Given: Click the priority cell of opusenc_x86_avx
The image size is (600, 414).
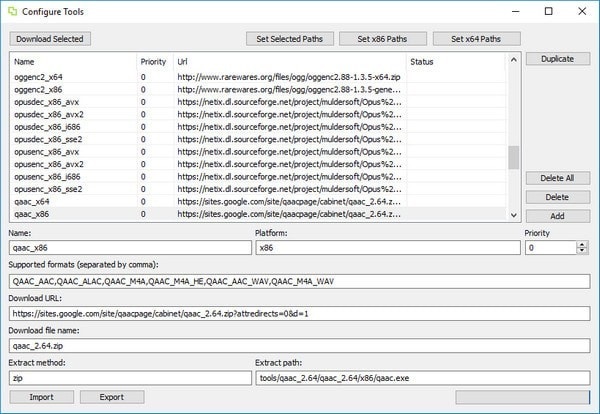Looking at the screenshot, I should [155, 152].
